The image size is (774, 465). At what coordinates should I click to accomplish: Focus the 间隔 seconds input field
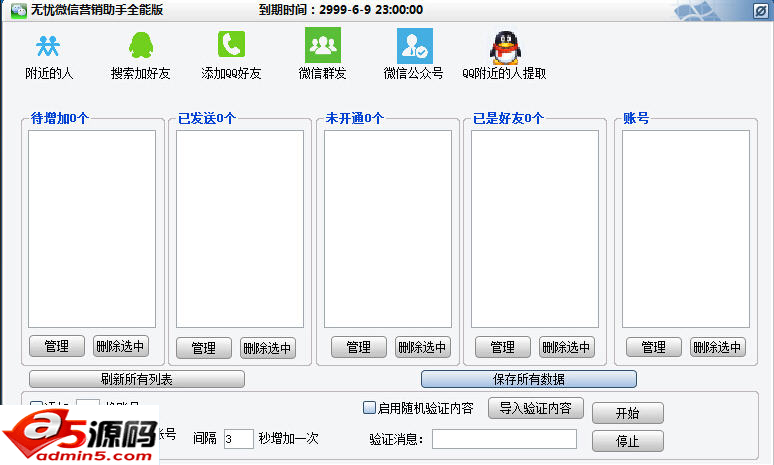click(239, 438)
